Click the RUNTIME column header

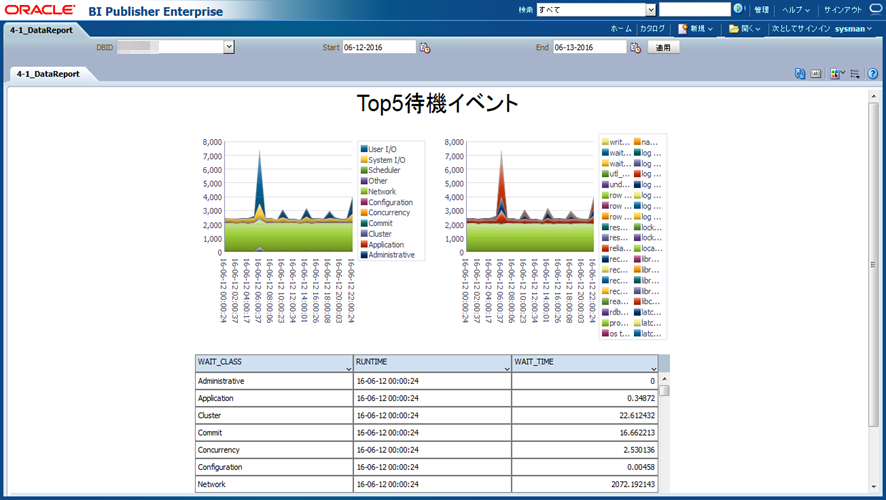click(x=432, y=363)
